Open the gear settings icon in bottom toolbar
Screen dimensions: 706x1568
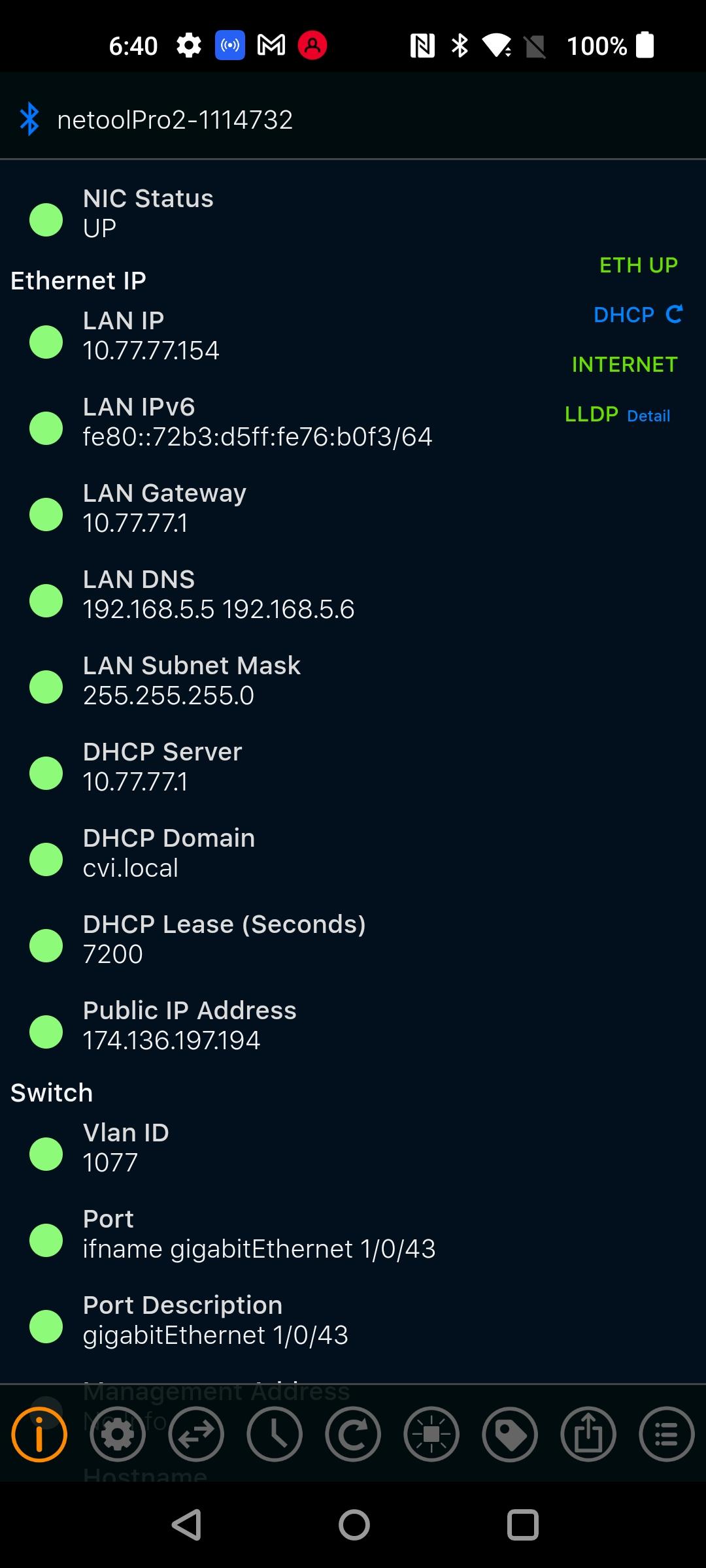click(118, 1435)
